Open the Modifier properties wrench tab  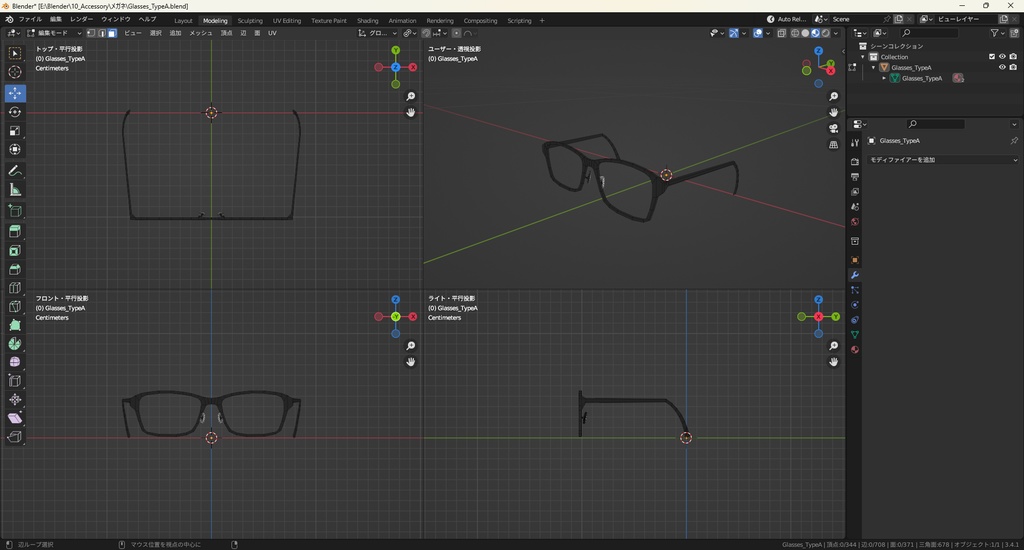[x=855, y=275]
